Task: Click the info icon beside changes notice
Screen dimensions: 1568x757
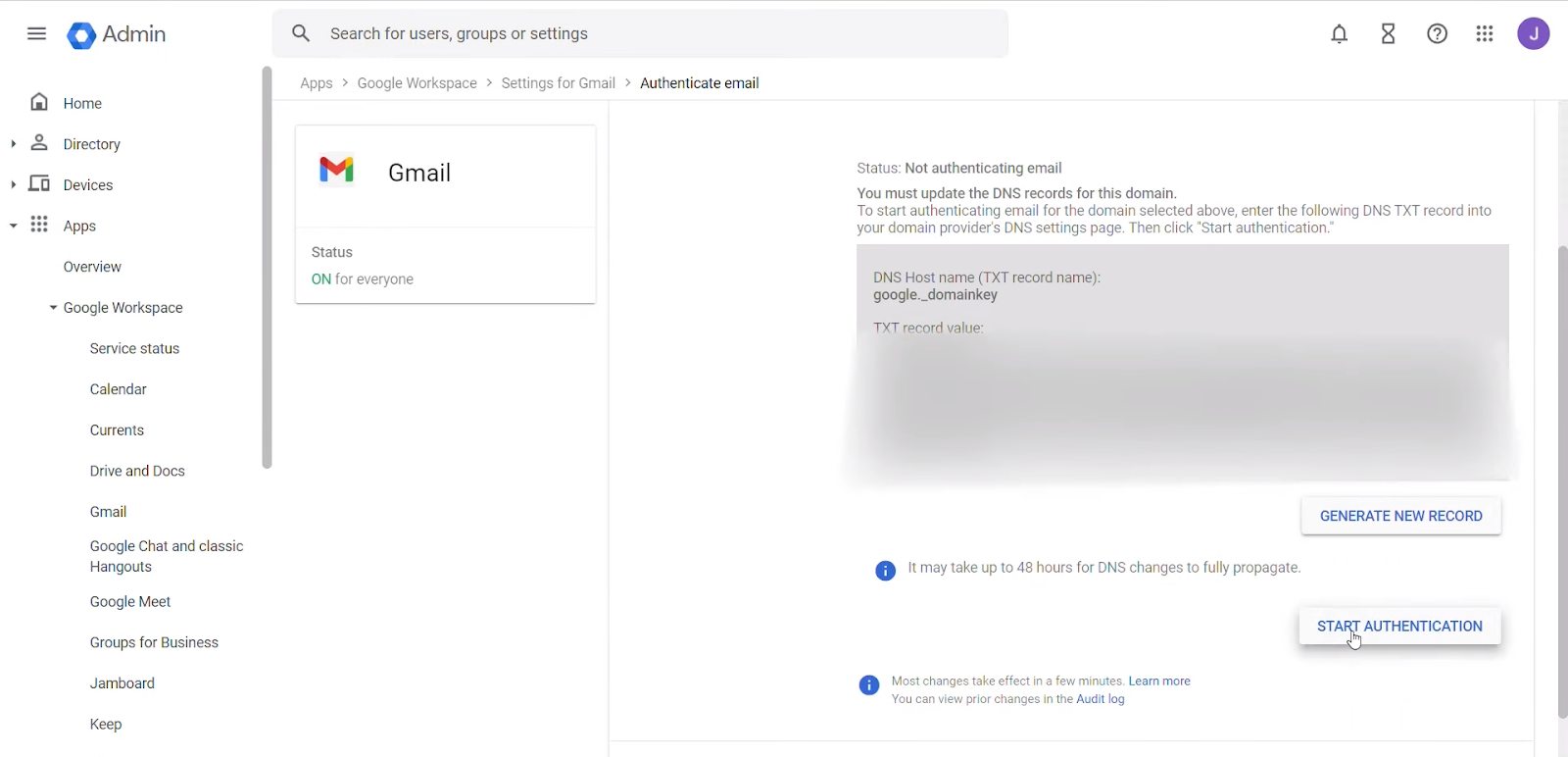Action: pos(869,685)
